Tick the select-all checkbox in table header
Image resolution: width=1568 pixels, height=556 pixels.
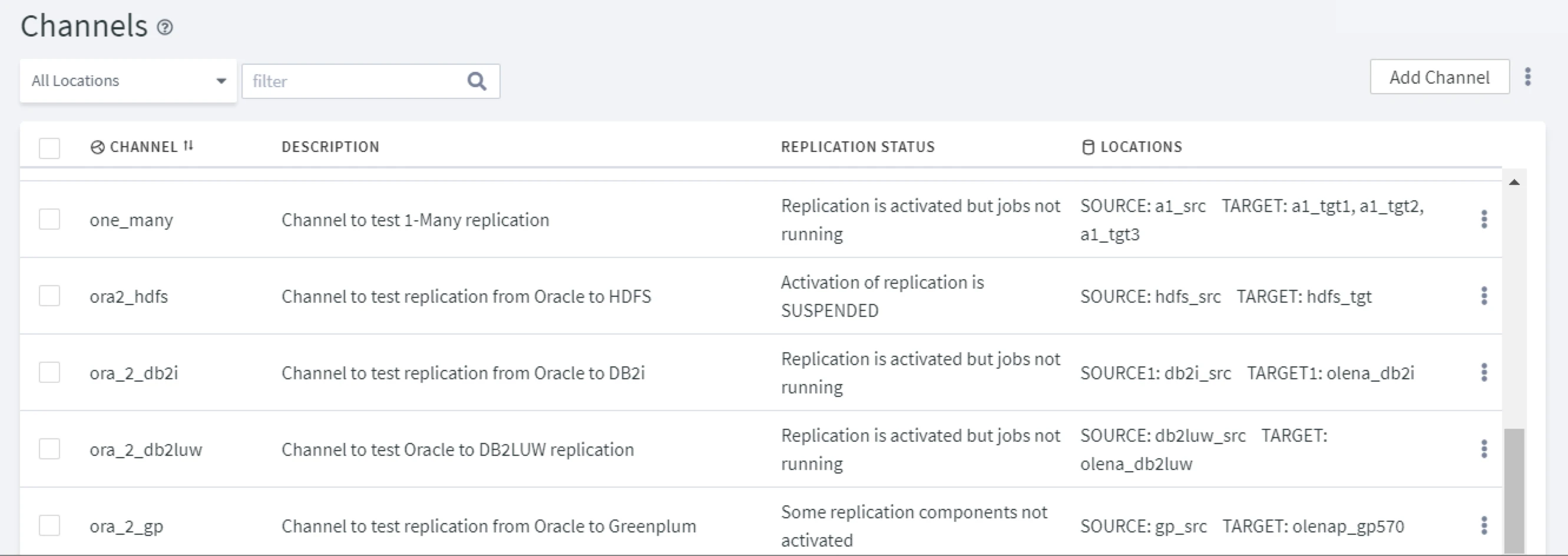tap(49, 148)
